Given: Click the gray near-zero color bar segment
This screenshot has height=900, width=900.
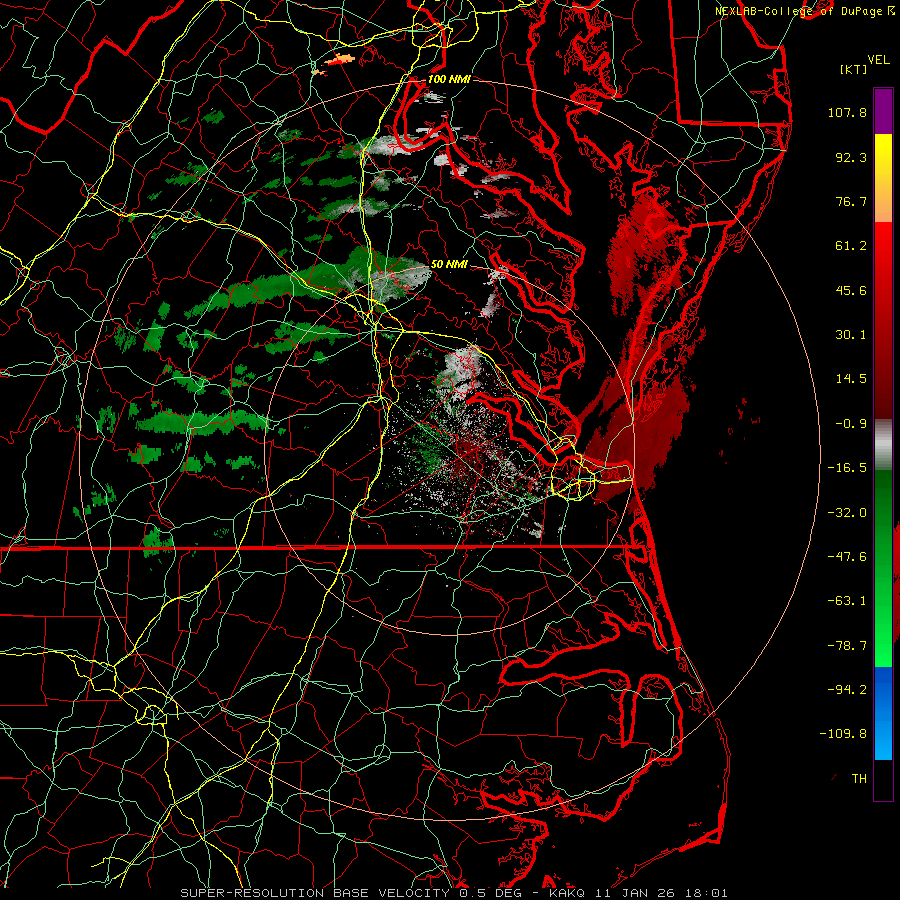Looking at the screenshot, I should tap(883, 444).
